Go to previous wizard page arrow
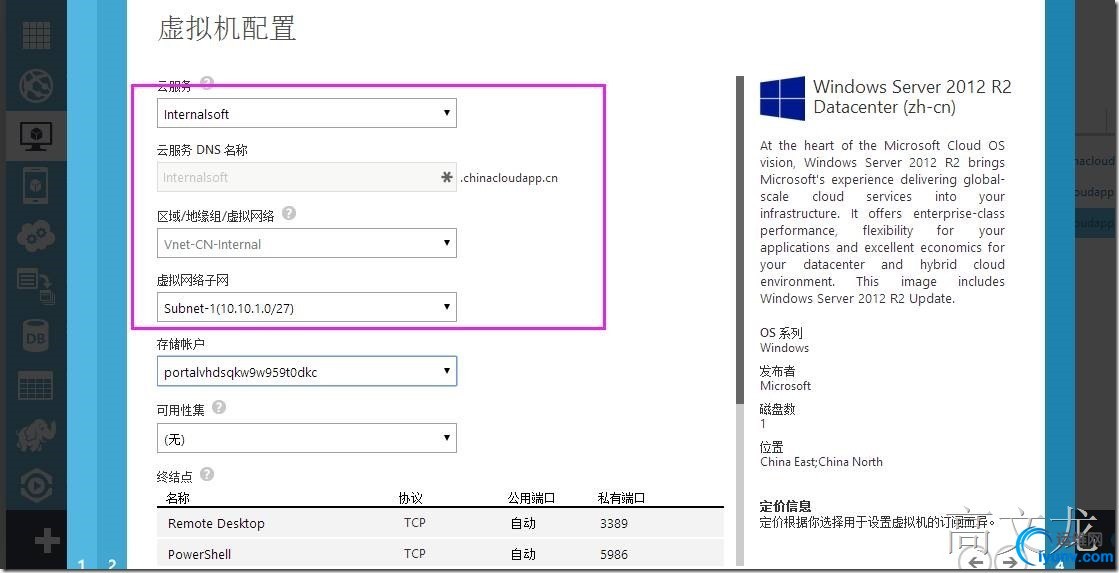1119x573 pixels. pyautogui.click(x=977, y=562)
